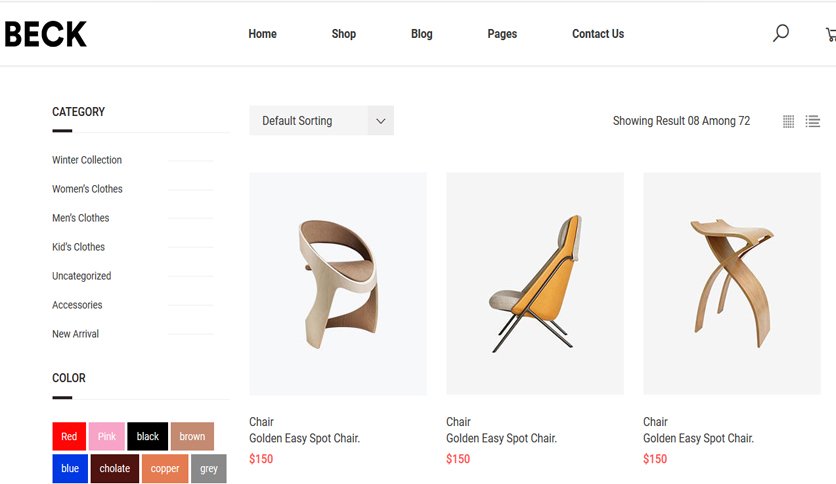This screenshot has height=484, width=836.
Task: Filter by the Red color swatch
Action: tap(69, 436)
